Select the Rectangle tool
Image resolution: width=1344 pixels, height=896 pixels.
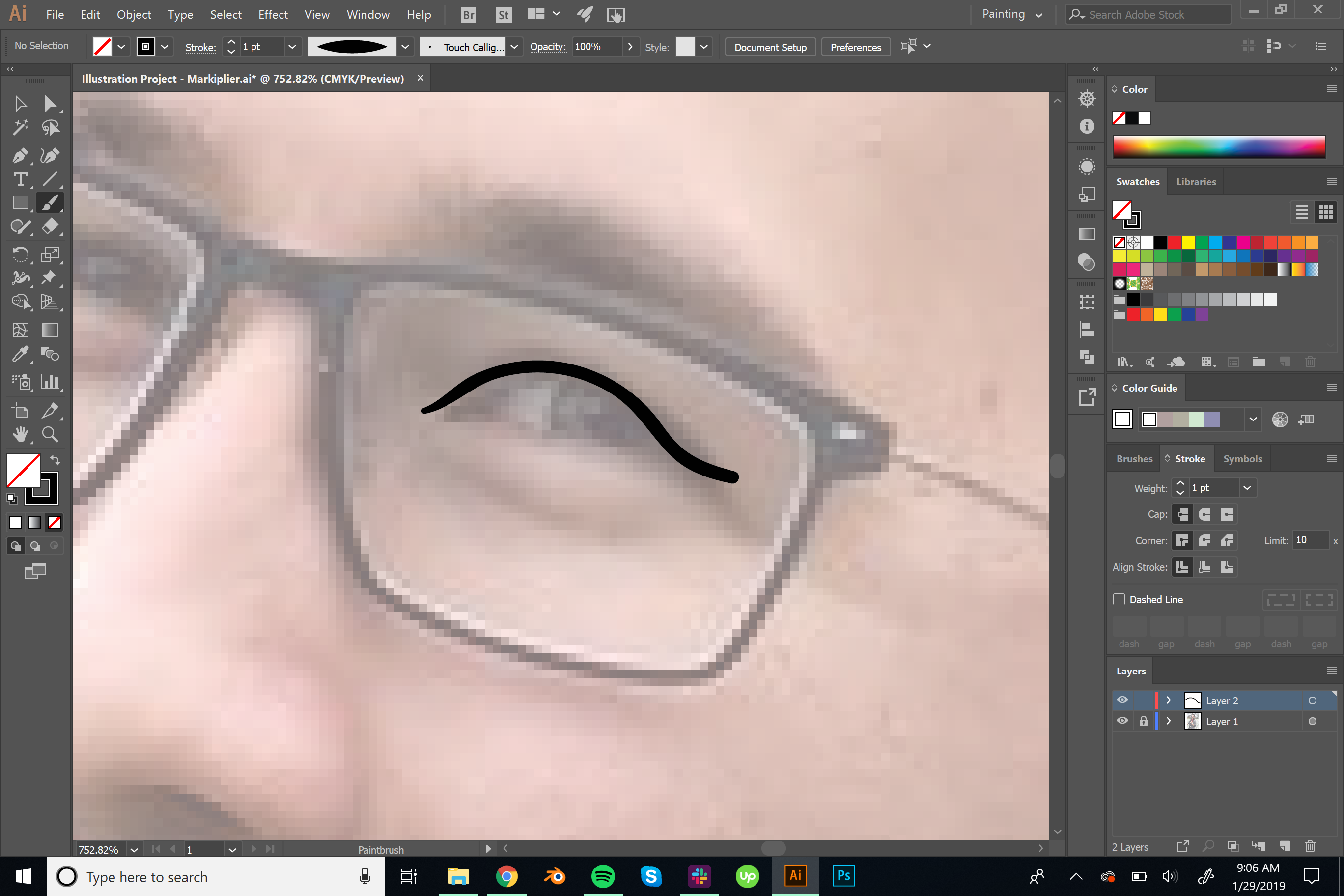[21, 202]
